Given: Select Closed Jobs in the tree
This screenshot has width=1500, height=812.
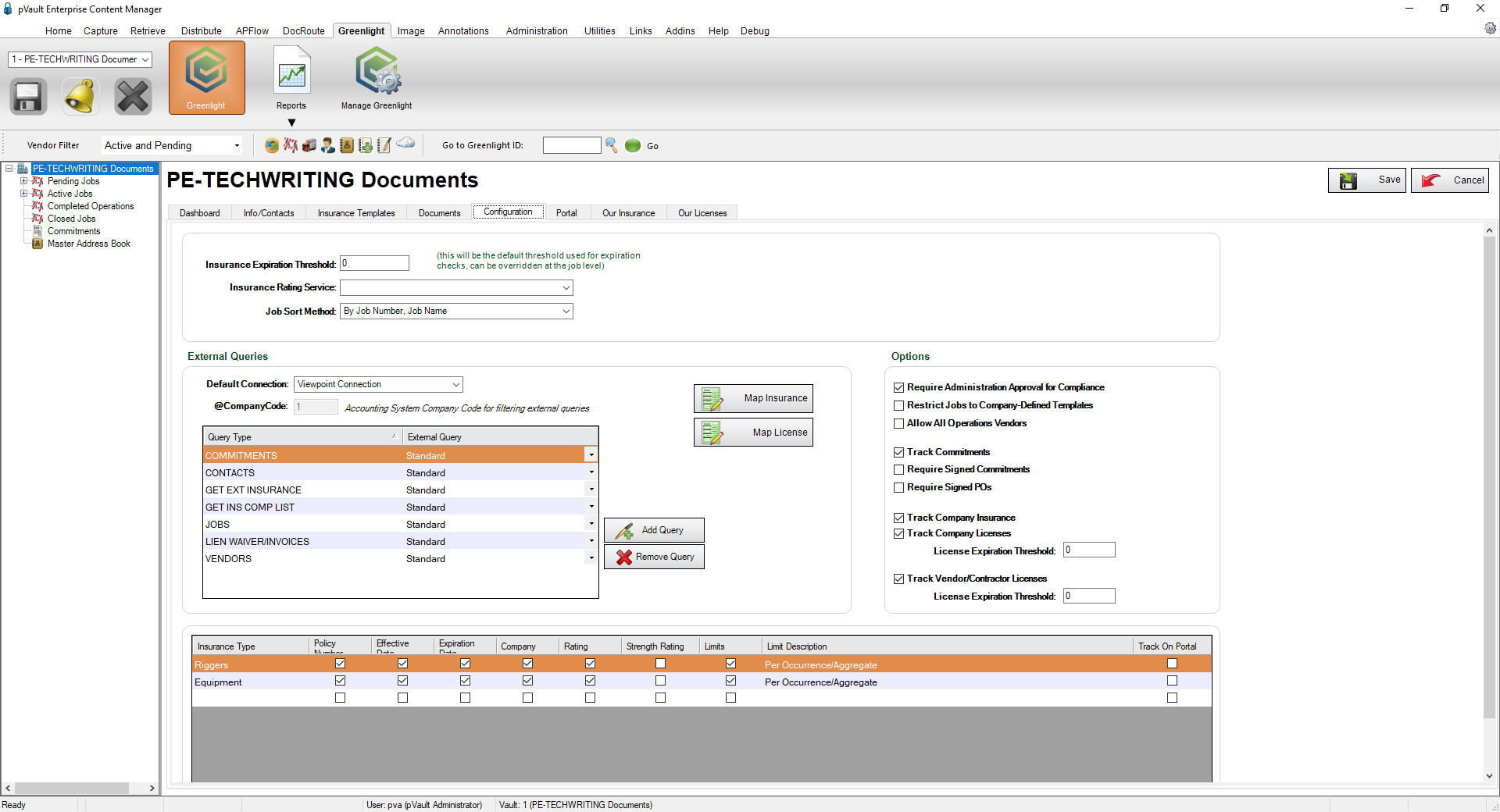Looking at the screenshot, I should tap(72, 219).
